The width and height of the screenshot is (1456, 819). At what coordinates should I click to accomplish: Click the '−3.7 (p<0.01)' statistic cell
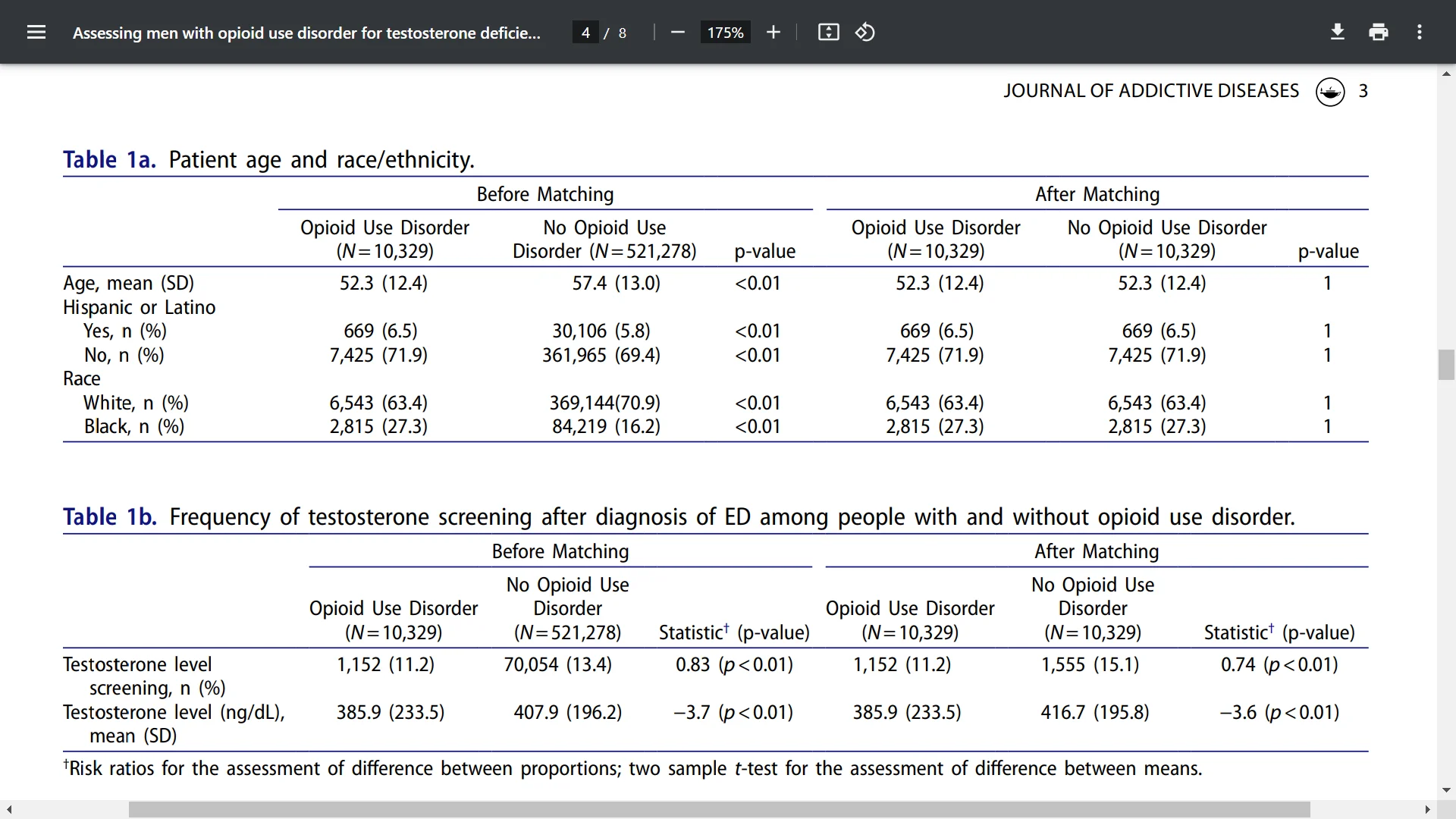733,712
